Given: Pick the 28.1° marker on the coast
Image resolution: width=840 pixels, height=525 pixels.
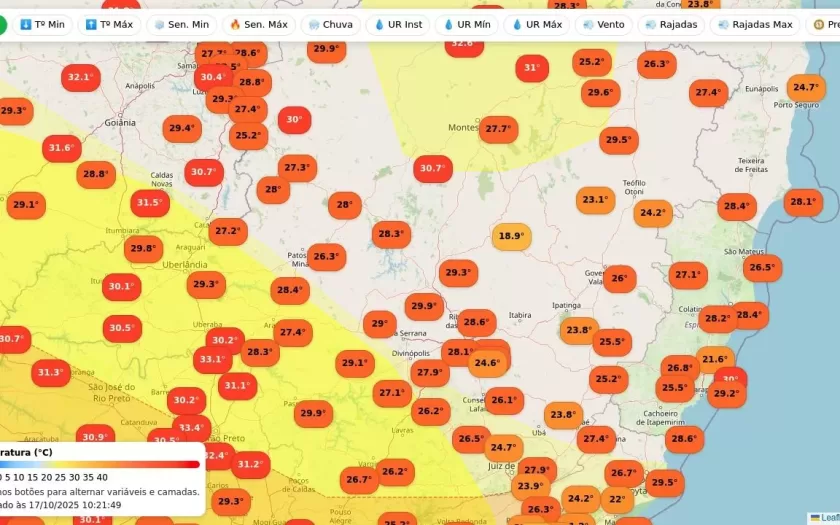Looking at the screenshot, I should (803, 202).
